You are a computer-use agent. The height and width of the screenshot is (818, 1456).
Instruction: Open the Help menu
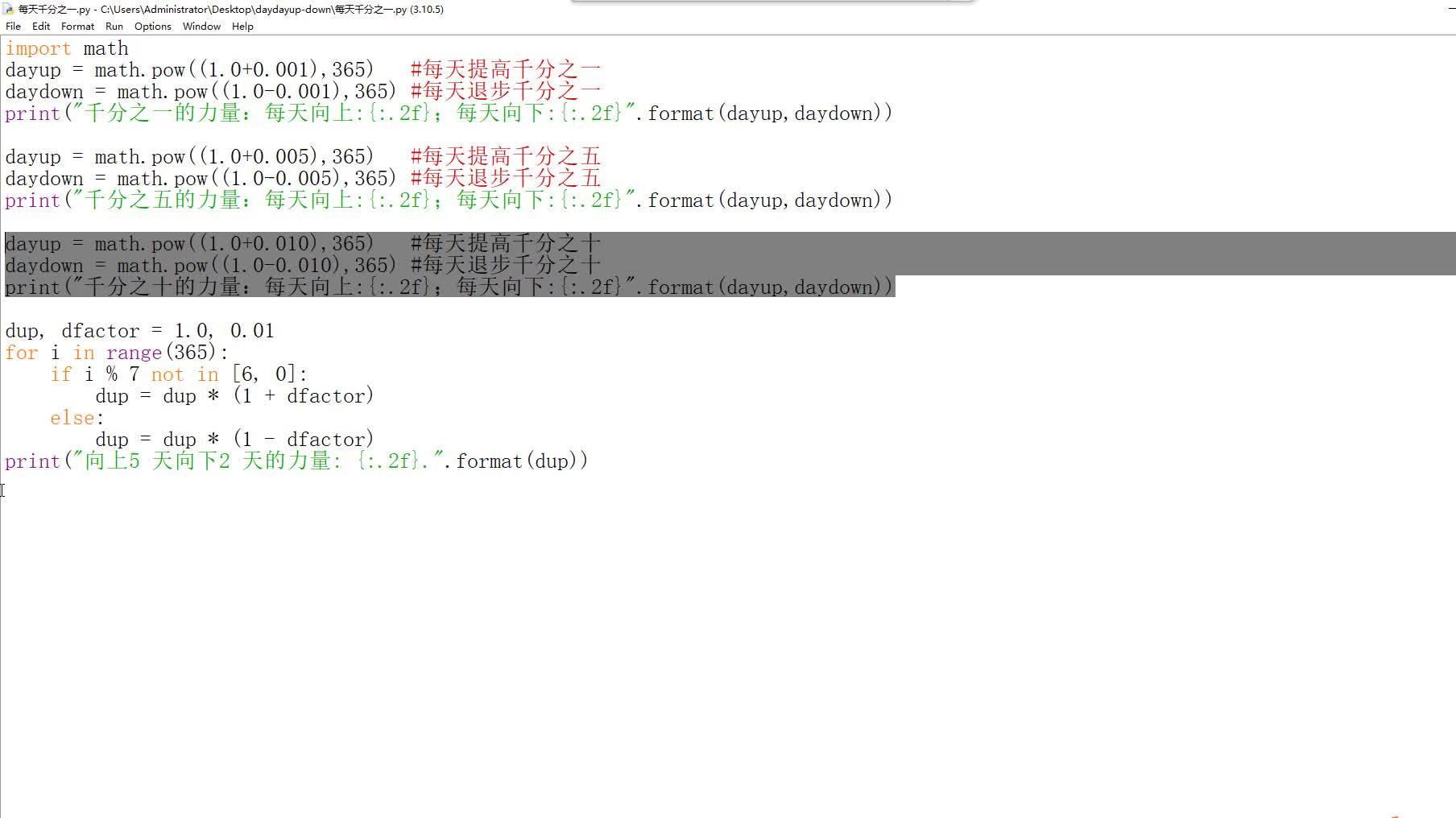(242, 26)
